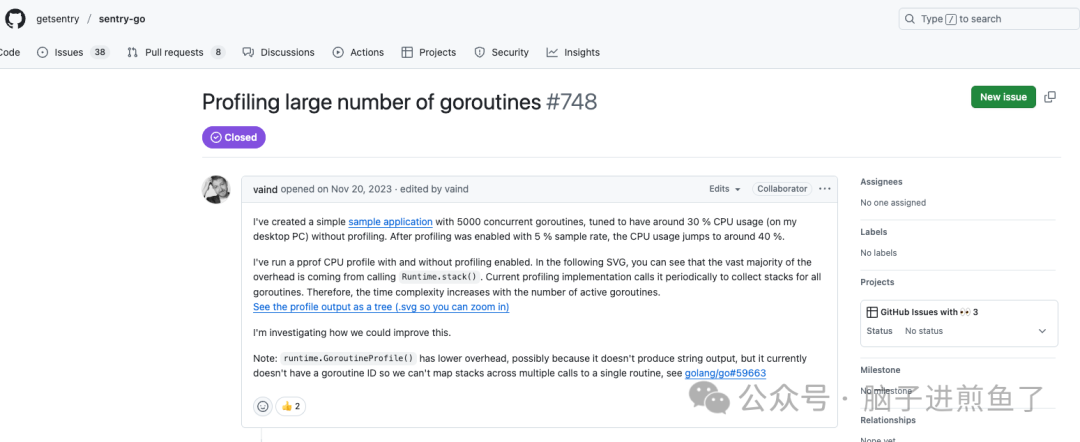Click the 'No labels' text
The height and width of the screenshot is (442, 1080).
point(876,253)
